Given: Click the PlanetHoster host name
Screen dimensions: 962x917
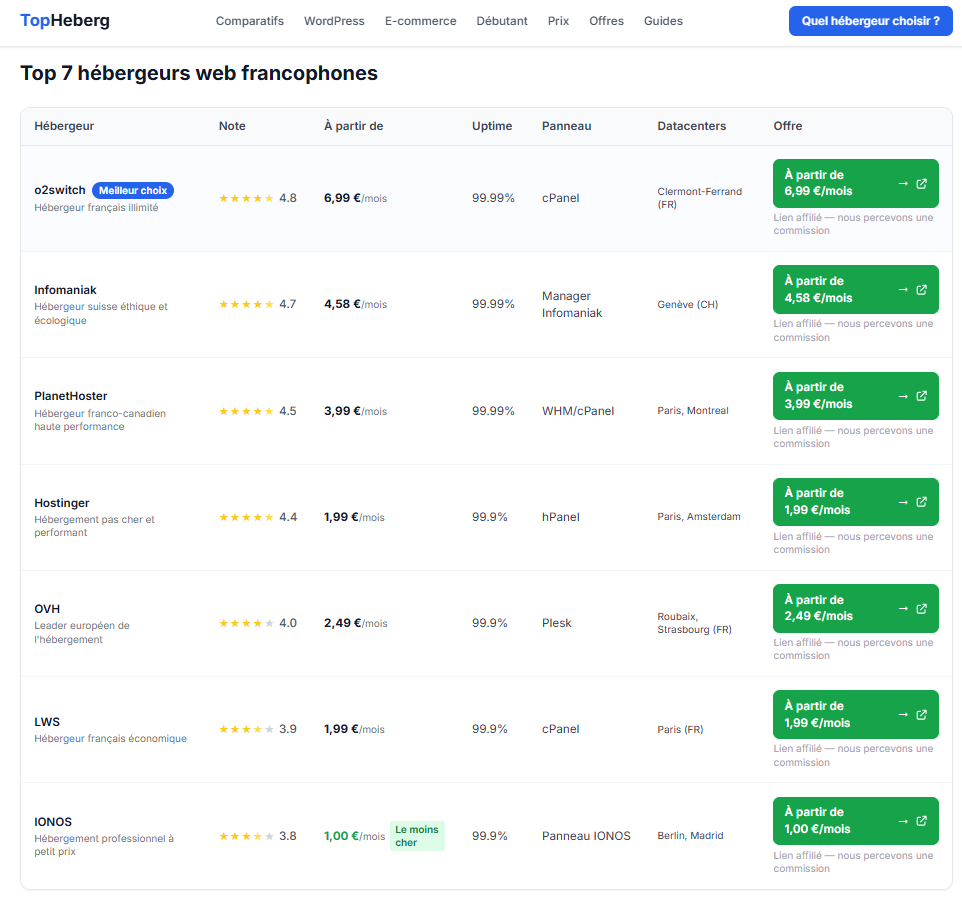Looking at the screenshot, I should (71, 396).
